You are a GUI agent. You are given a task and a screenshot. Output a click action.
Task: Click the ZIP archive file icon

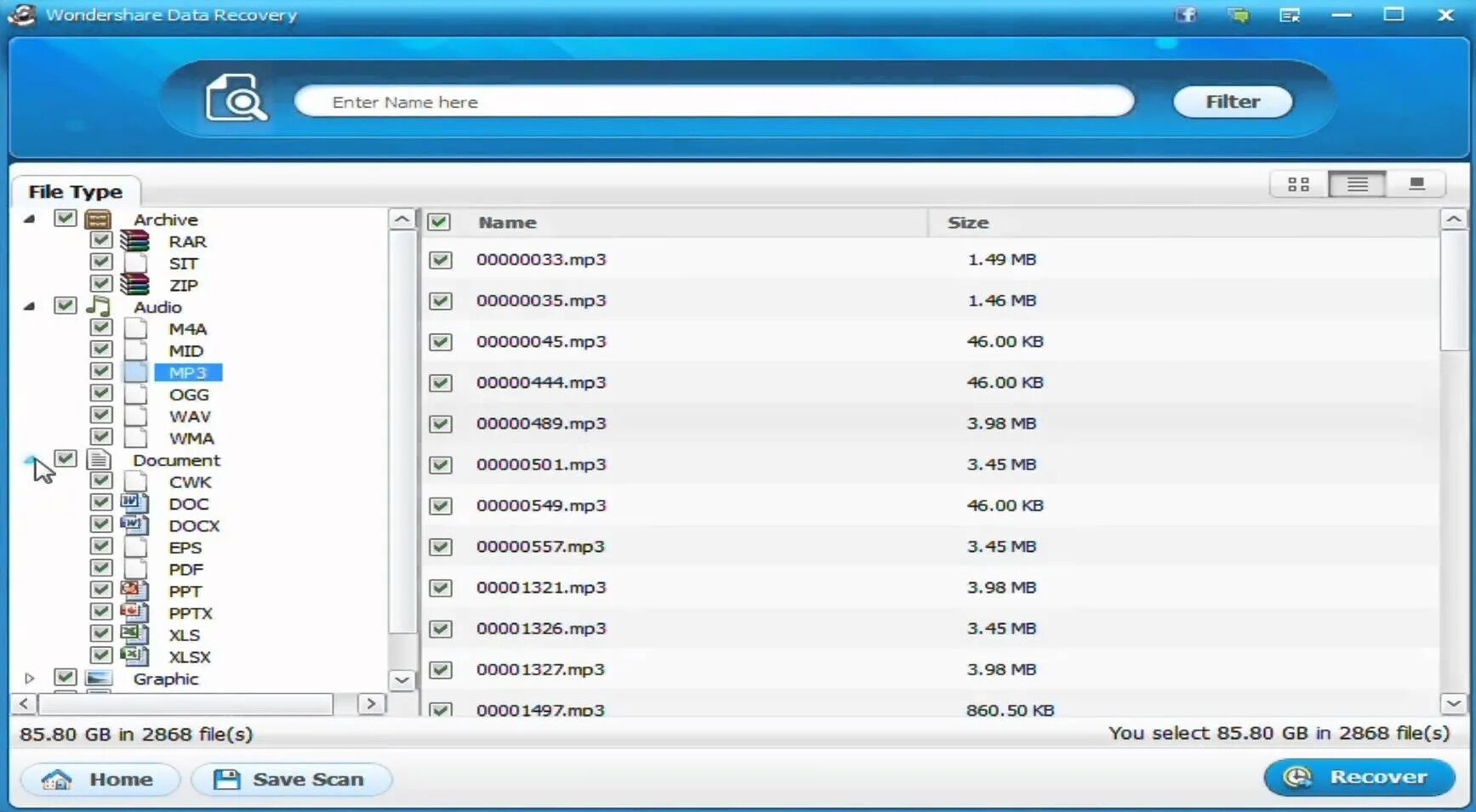(x=134, y=285)
